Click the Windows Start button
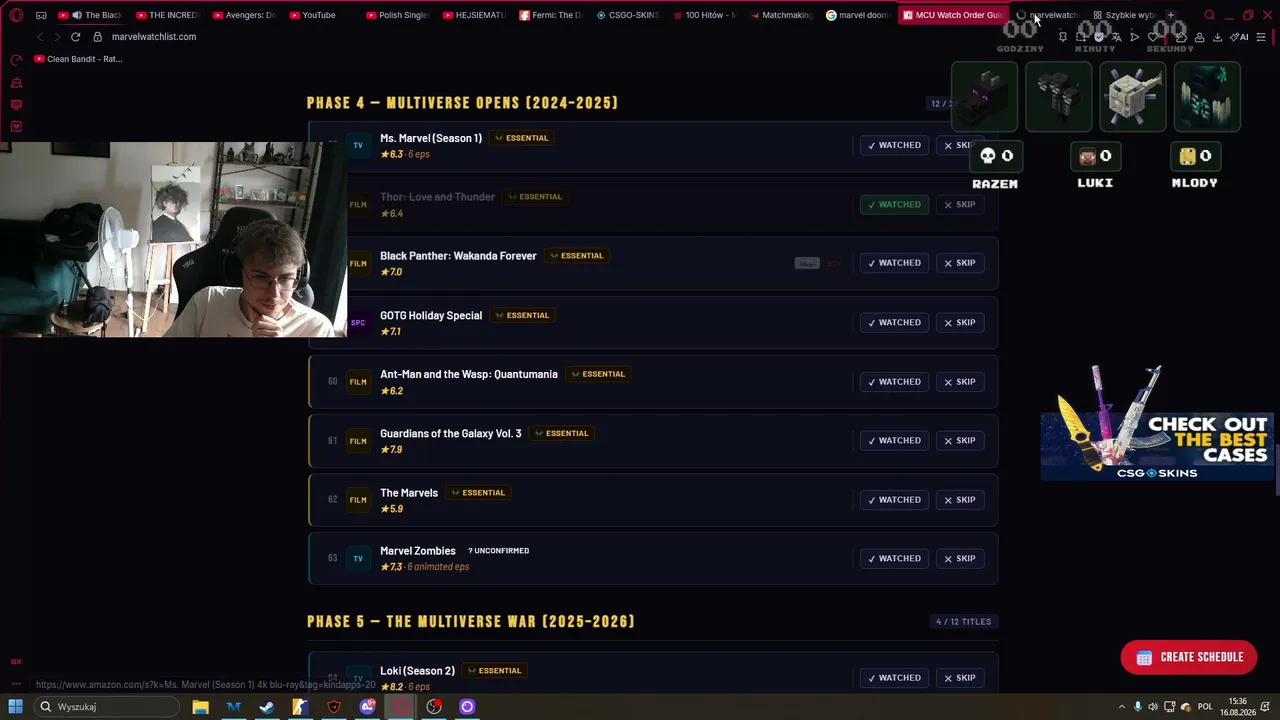Viewport: 1280px width, 720px height. point(15,707)
